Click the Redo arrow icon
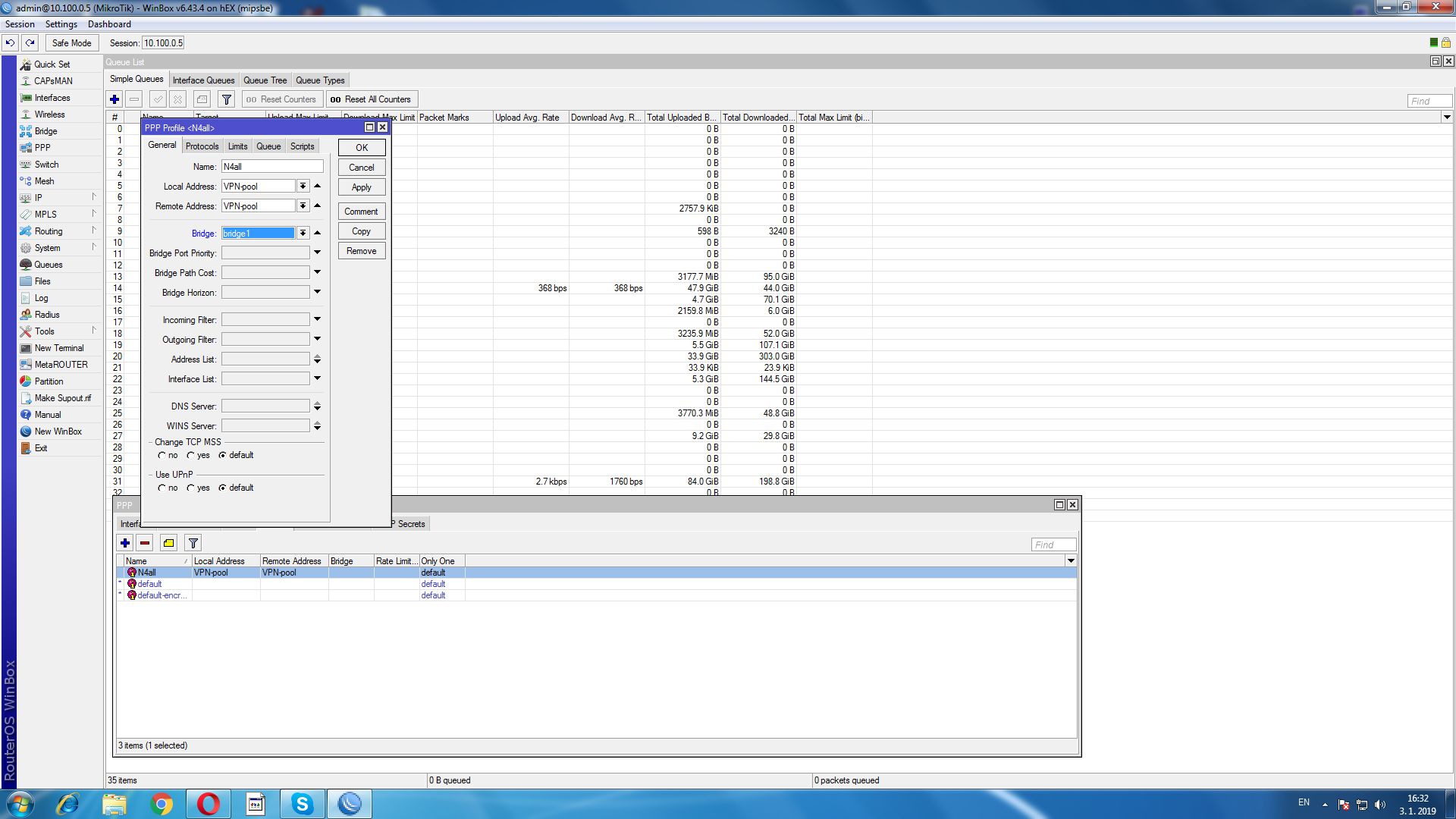 tap(30, 43)
